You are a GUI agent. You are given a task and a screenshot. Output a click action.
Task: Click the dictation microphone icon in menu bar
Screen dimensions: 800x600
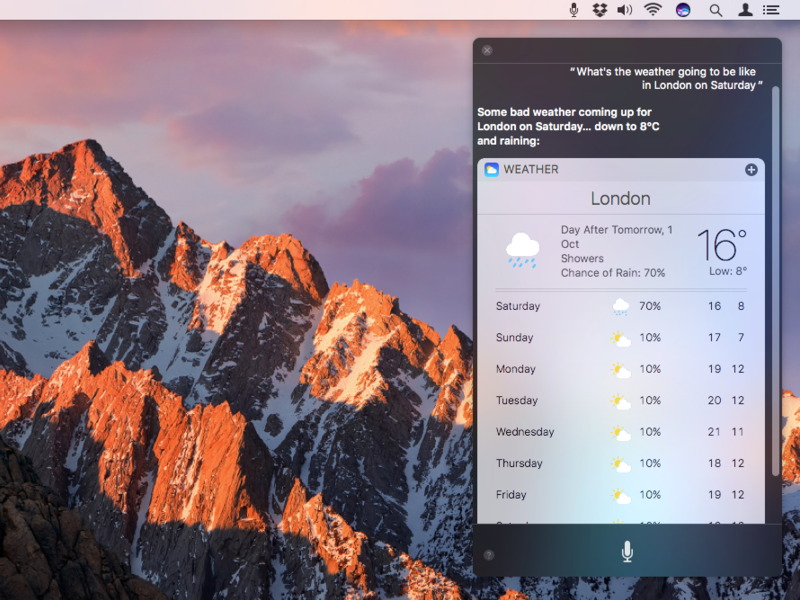(574, 10)
